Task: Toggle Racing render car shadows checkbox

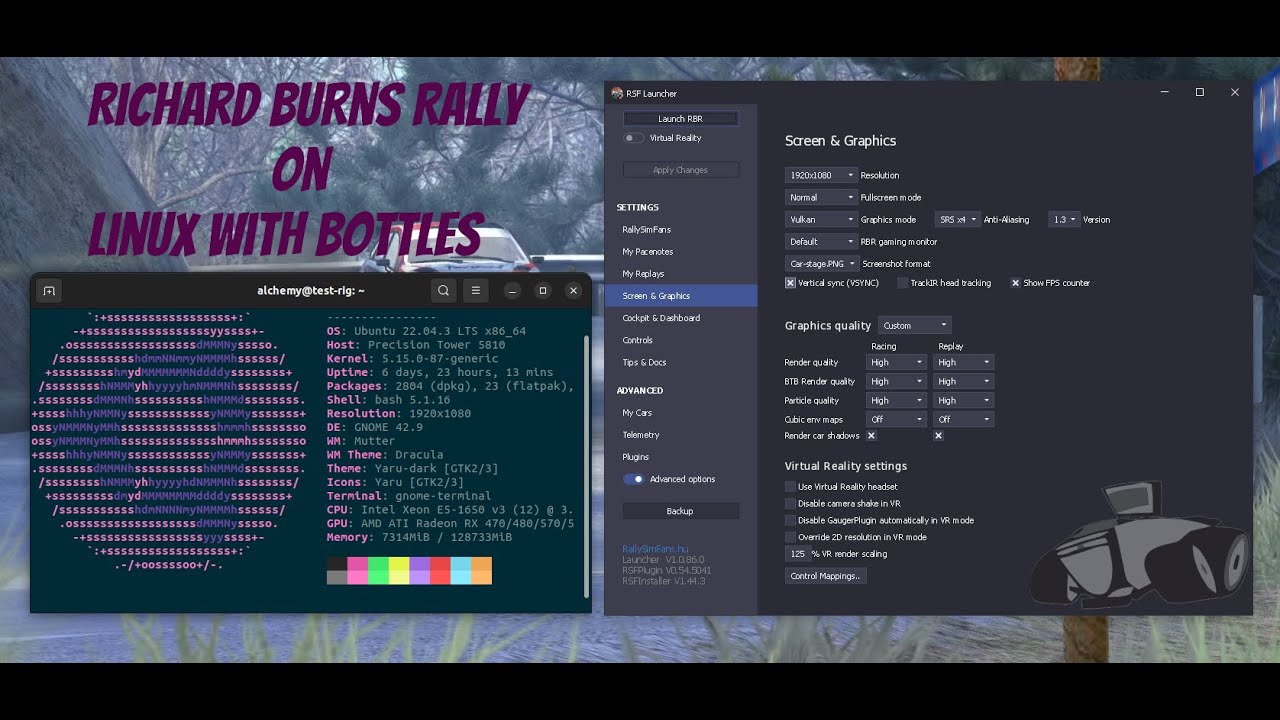Action: (x=871, y=436)
